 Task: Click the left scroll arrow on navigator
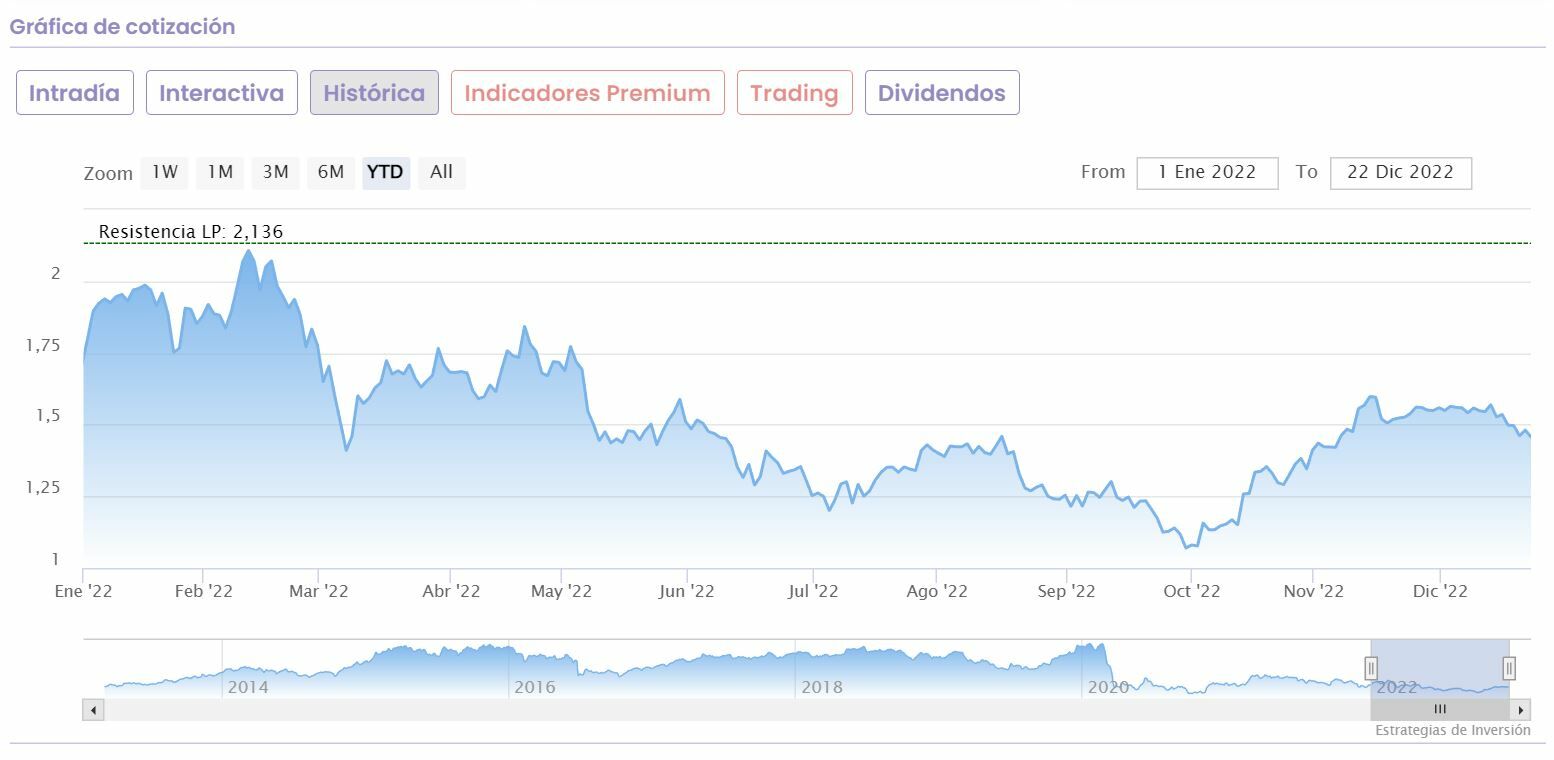[93, 710]
